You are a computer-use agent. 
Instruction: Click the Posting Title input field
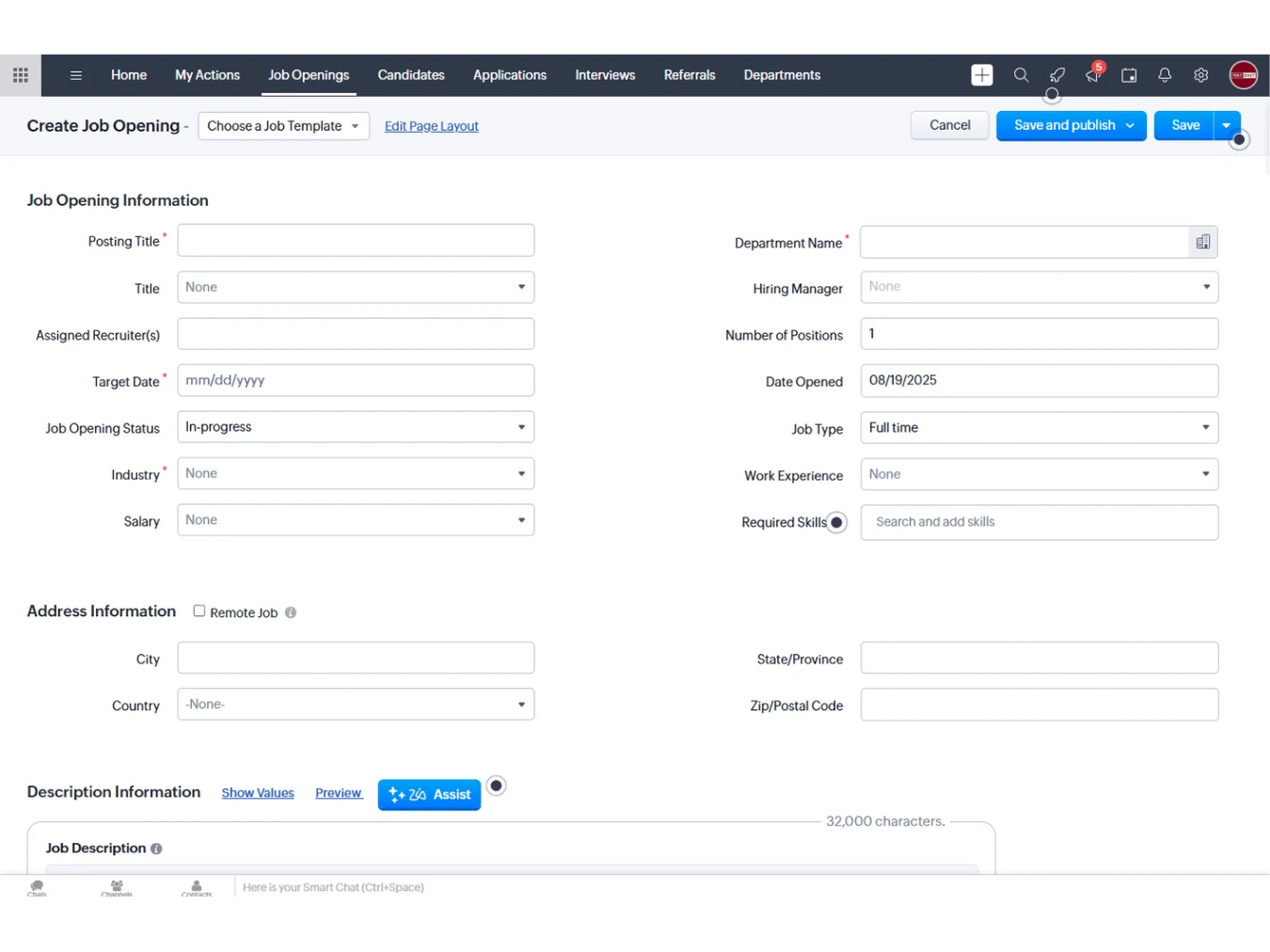pos(356,241)
